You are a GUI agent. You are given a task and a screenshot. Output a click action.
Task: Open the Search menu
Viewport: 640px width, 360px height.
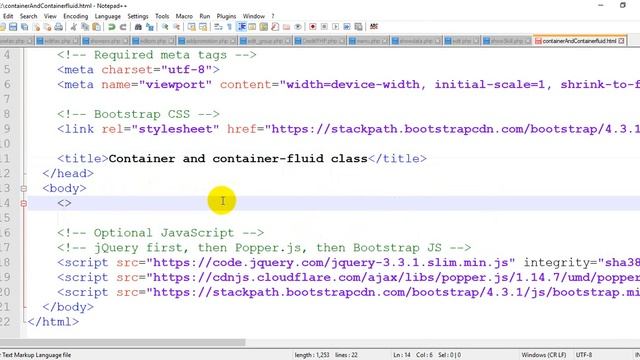(x=29, y=16)
